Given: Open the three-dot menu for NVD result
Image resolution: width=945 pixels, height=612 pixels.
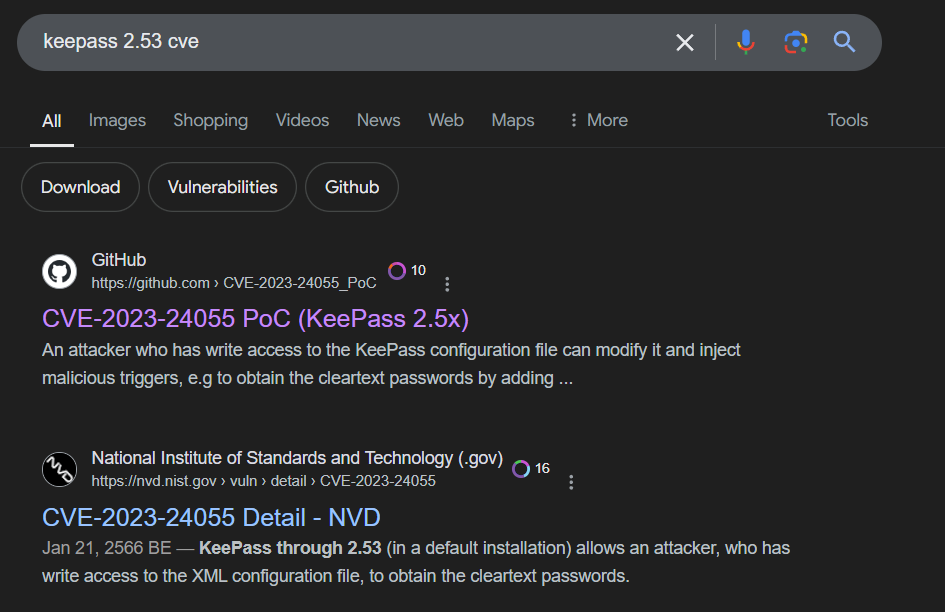Looking at the screenshot, I should click(571, 482).
